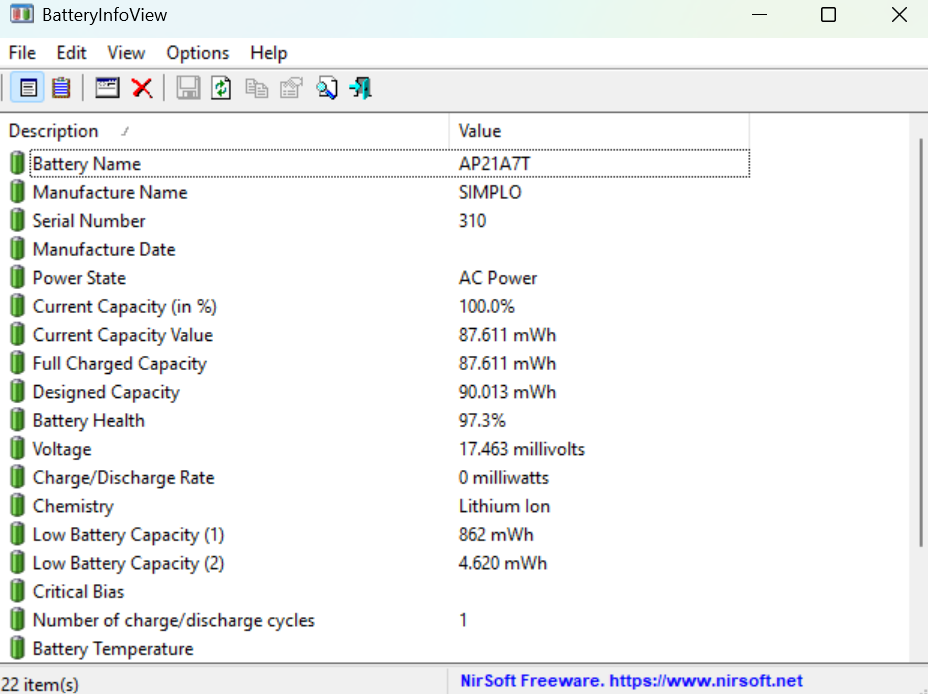Screen dimensions: 928x694
Task: Click battery icon beside Battery Name
Action: pos(17,163)
